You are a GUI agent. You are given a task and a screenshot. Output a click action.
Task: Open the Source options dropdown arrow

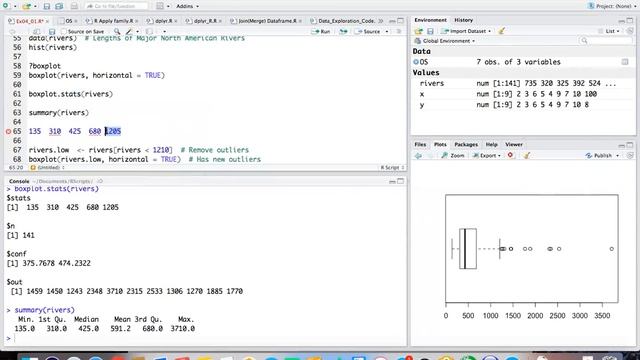tap(387, 31)
